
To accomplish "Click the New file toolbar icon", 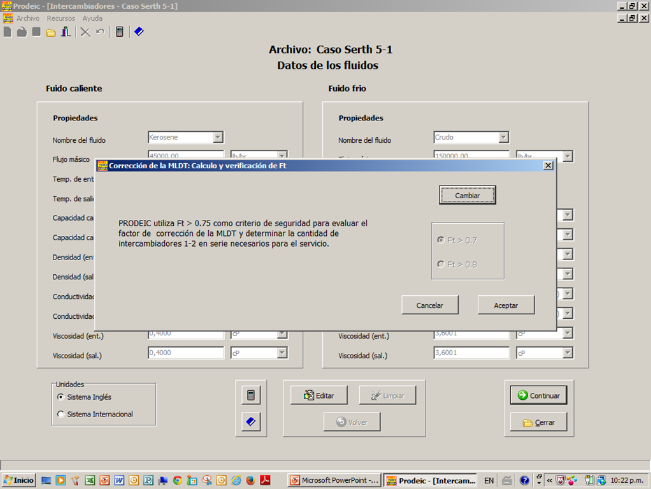I will click(x=7, y=32).
